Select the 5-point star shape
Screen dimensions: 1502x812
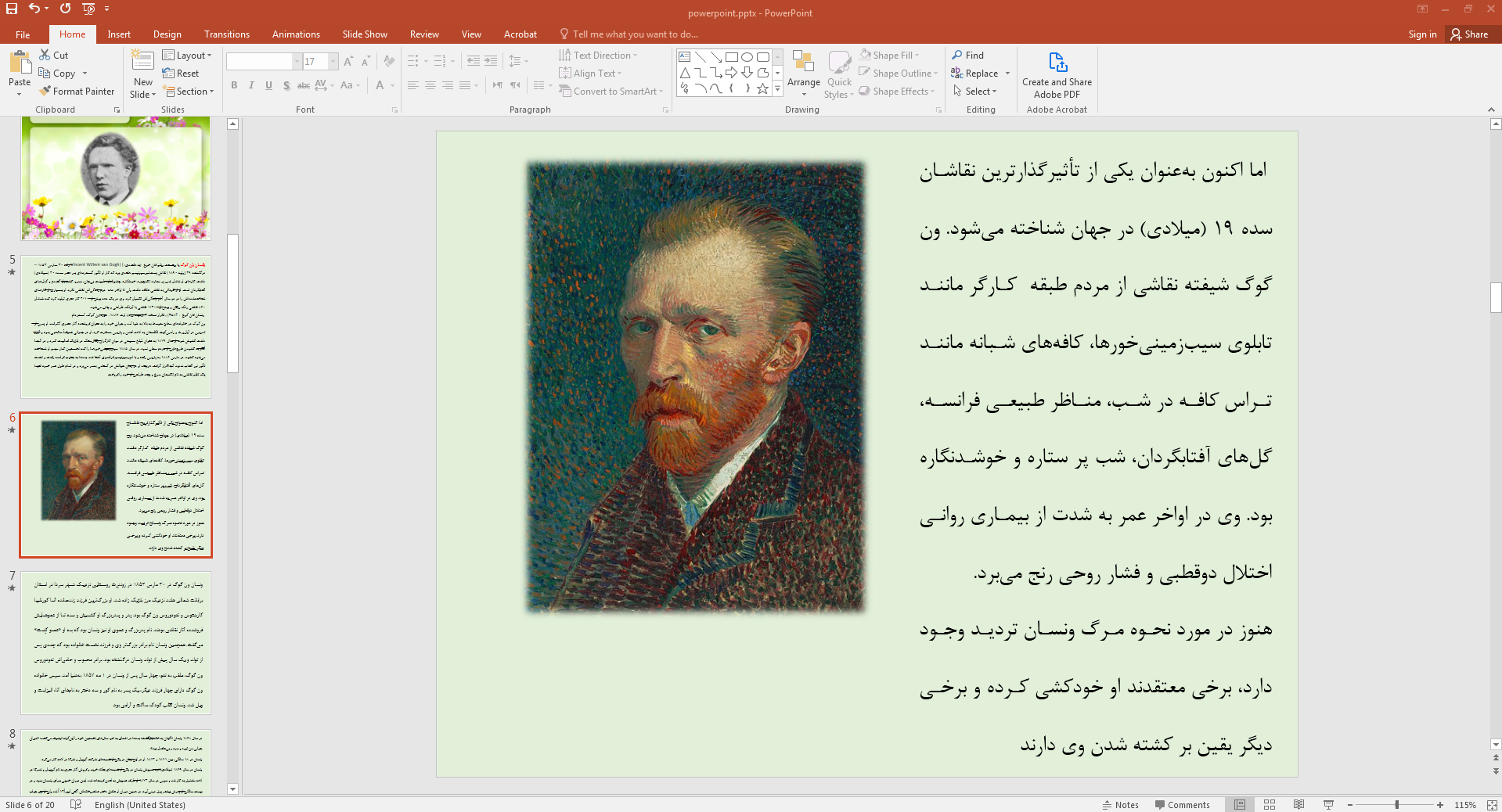click(763, 88)
